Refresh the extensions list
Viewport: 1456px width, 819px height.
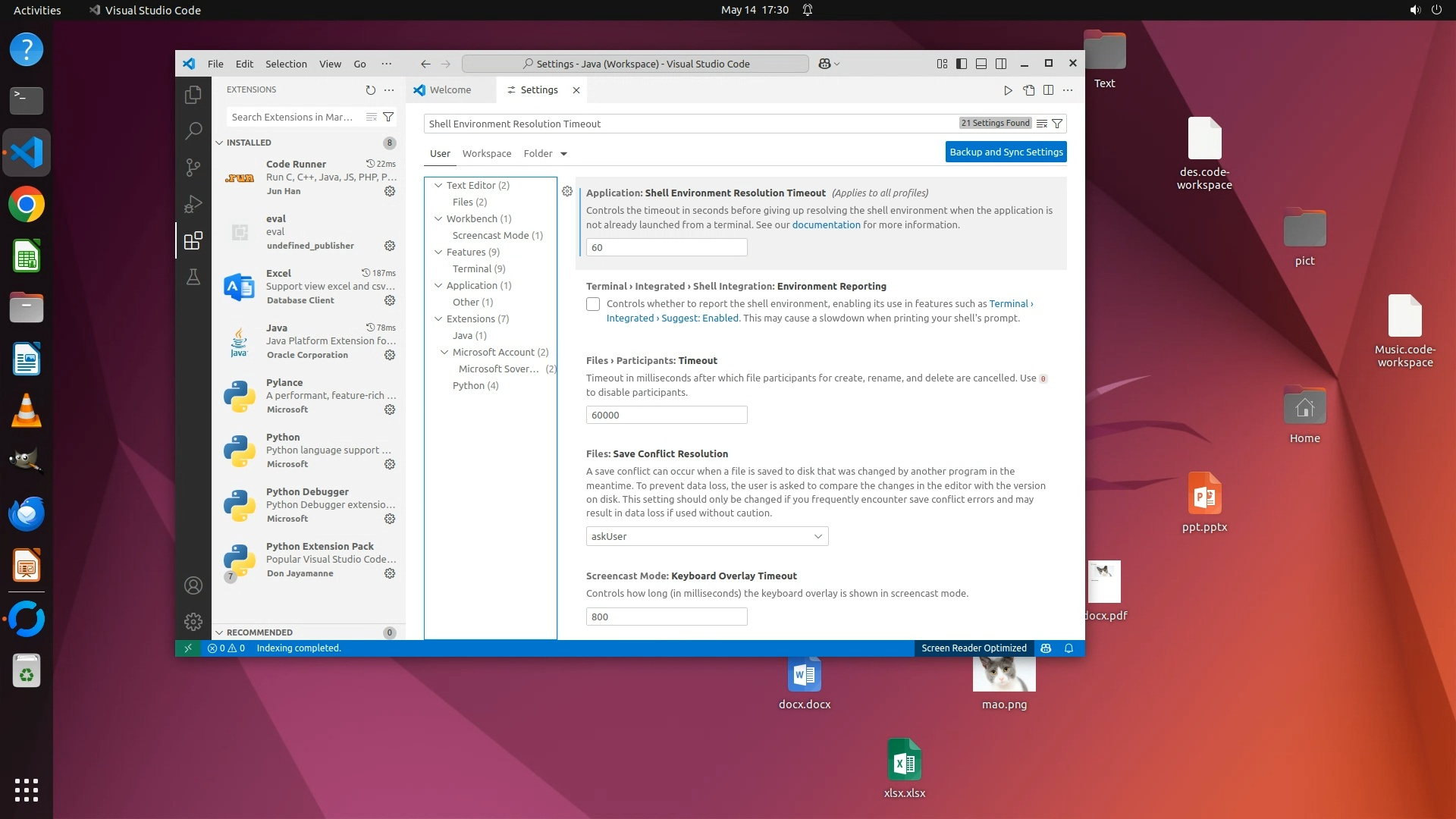[x=370, y=89]
